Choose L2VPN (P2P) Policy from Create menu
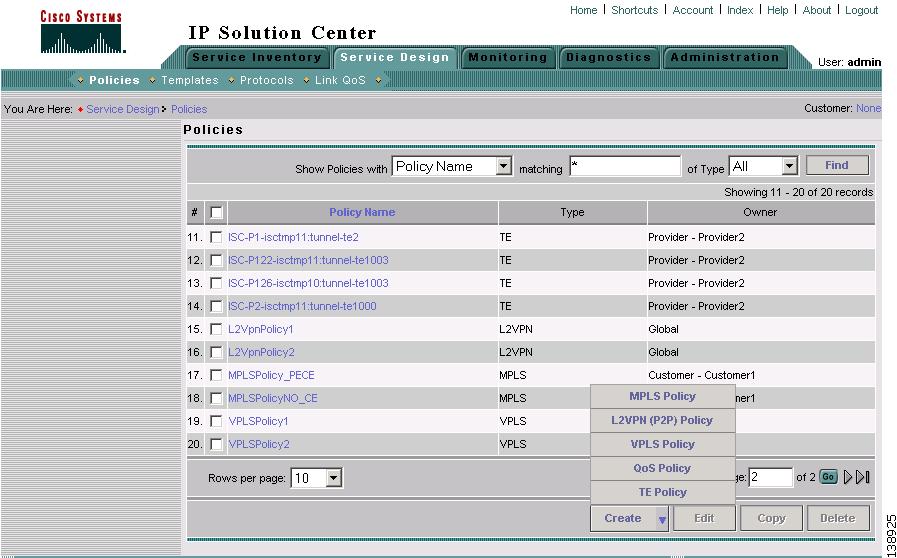Screen dimensions: 897x558 (662, 420)
